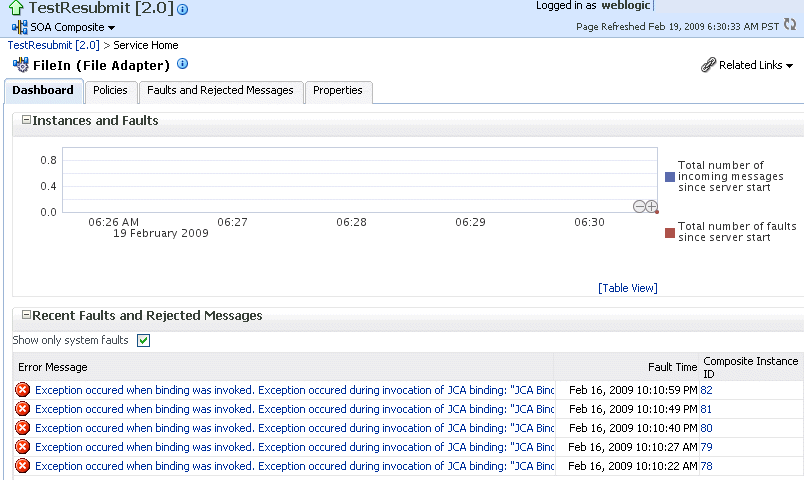Click 'Feb 16, 2009 10:10:22 AM' fault time

click(x=632, y=466)
